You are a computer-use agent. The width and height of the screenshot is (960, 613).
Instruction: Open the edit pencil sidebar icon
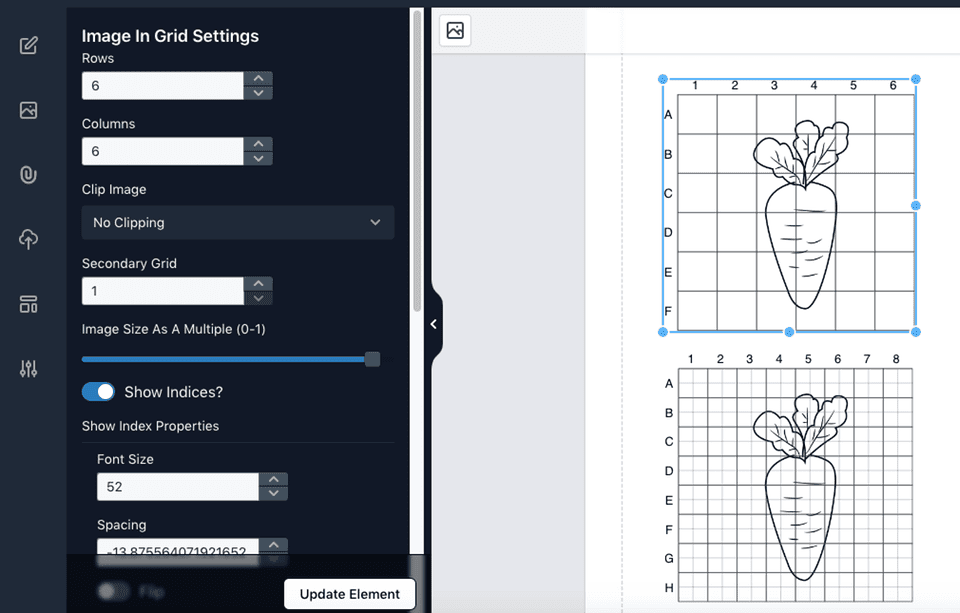pyautogui.click(x=28, y=45)
